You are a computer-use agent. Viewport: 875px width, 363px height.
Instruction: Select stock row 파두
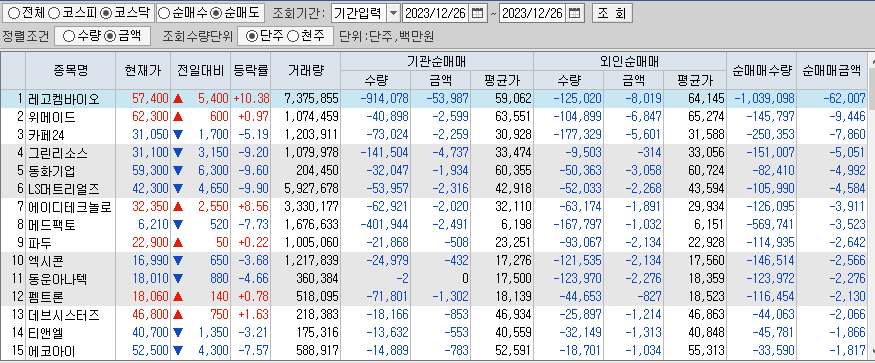click(433, 243)
